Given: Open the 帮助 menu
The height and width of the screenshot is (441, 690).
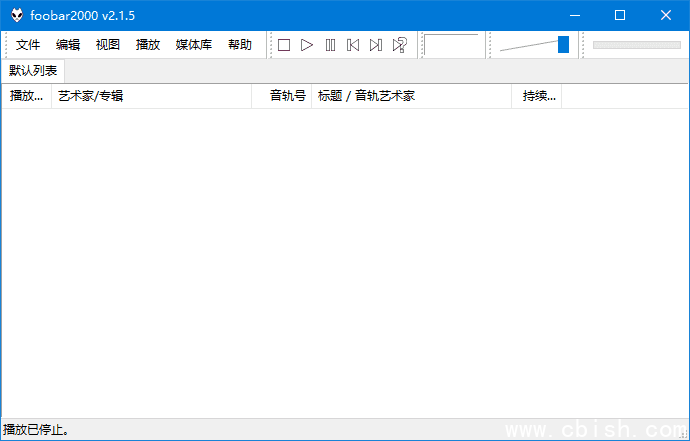Looking at the screenshot, I should pyautogui.click(x=240, y=45).
